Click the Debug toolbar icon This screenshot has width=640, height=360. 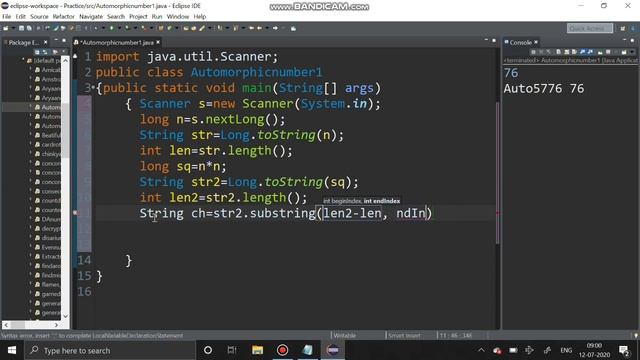tap(96, 28)
